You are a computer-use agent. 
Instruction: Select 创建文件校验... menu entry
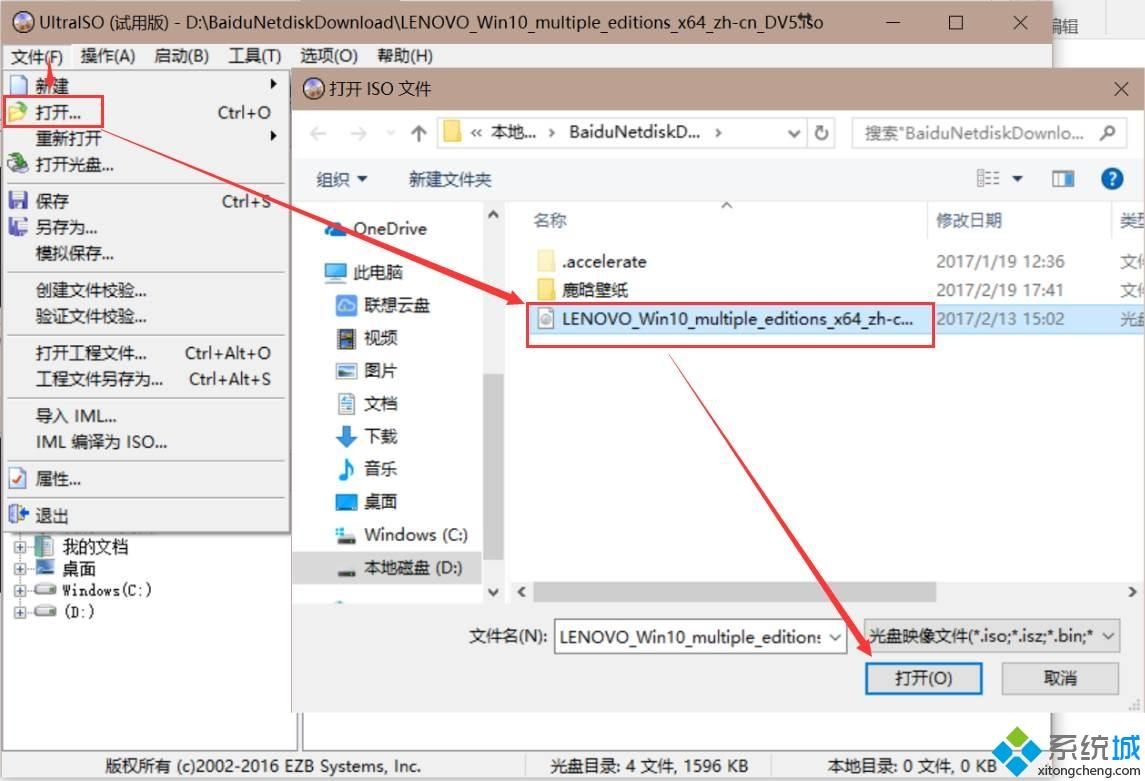click(x=146, y=290)
